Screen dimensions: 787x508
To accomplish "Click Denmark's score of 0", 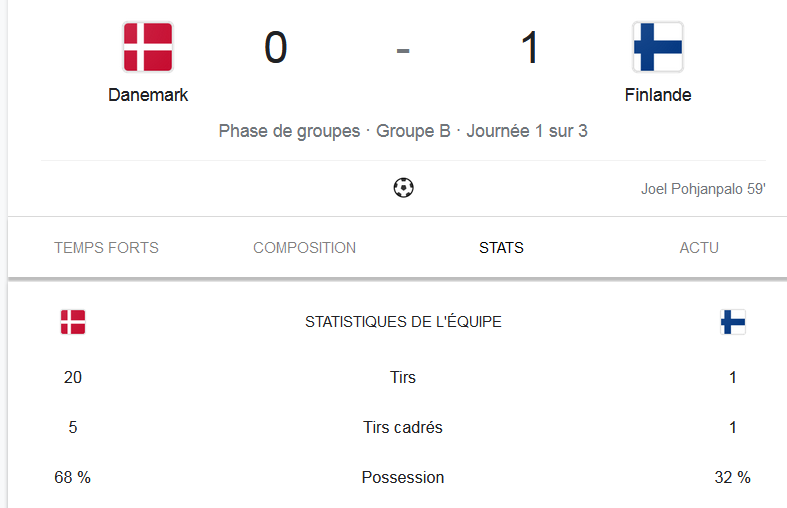I will tap(276, 48).
